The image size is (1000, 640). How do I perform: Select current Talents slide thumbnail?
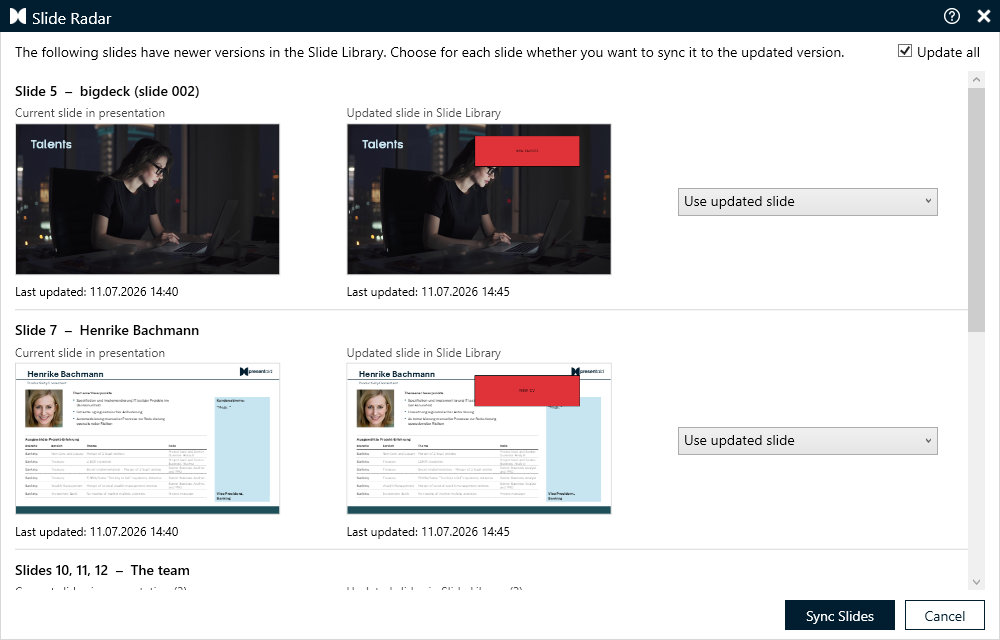147,199
